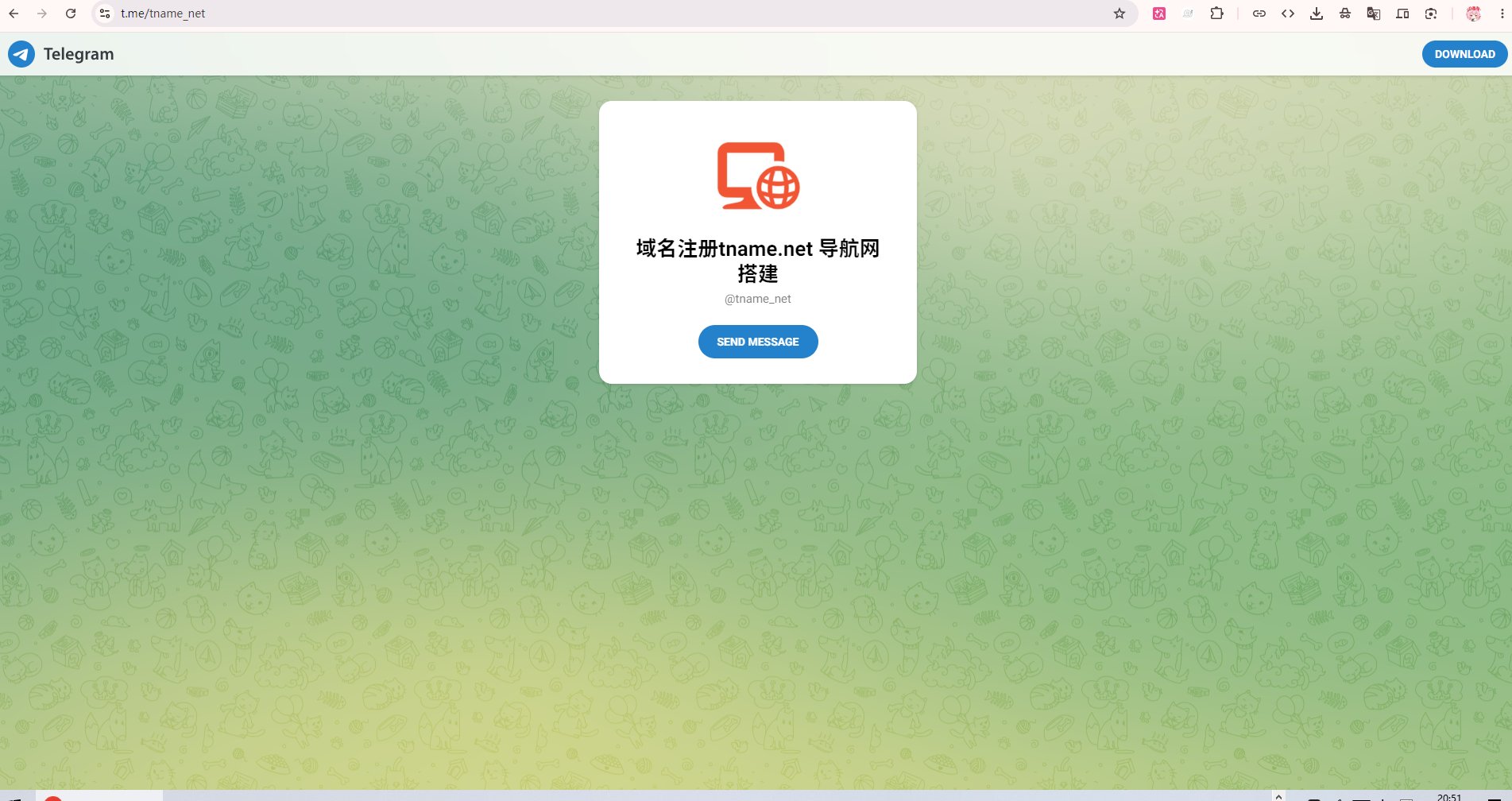Screen dimensions: 1512x801
Task: Open the pink translate extension icon
Action: (x=1159, y=14)
